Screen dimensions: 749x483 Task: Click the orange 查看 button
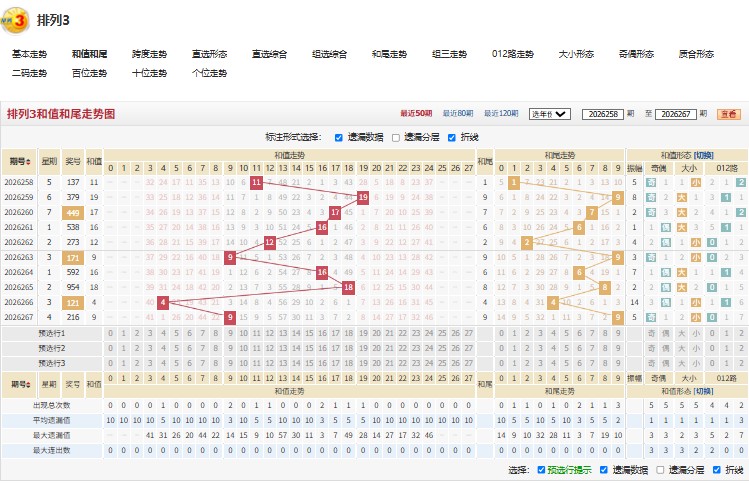729,114
